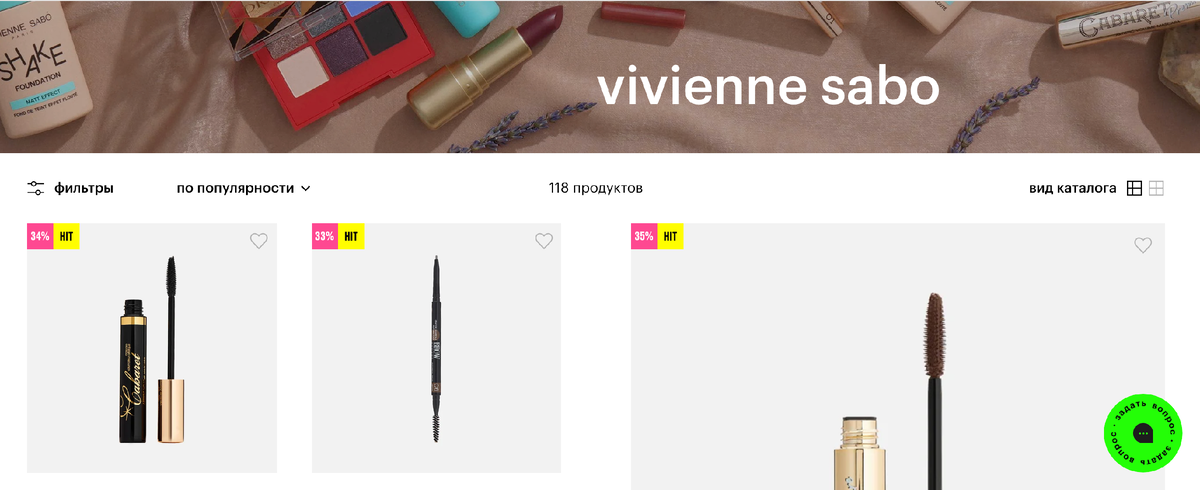Click the vivienne sabo banner title
The image size is (1200, 490).
(769, 88)
